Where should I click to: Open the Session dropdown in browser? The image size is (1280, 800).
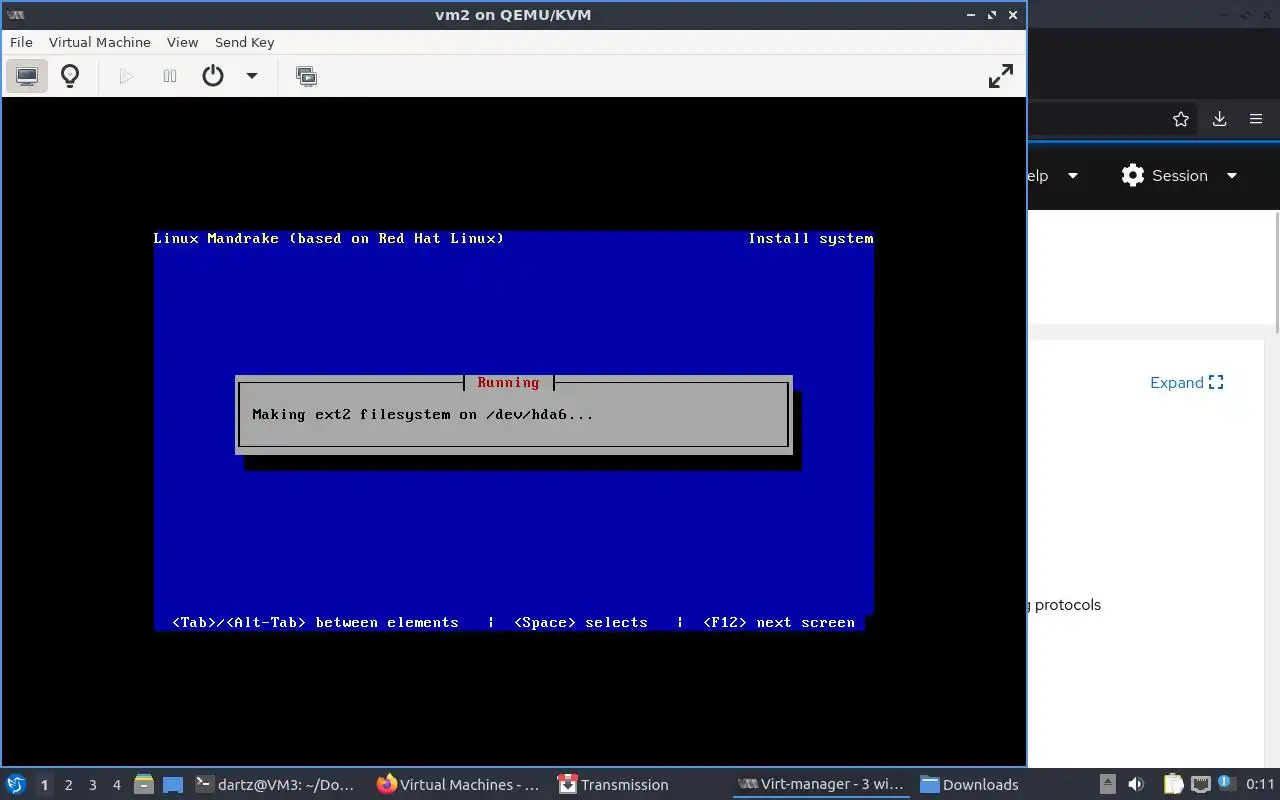pyautogui.click(x=1180, y=176)
